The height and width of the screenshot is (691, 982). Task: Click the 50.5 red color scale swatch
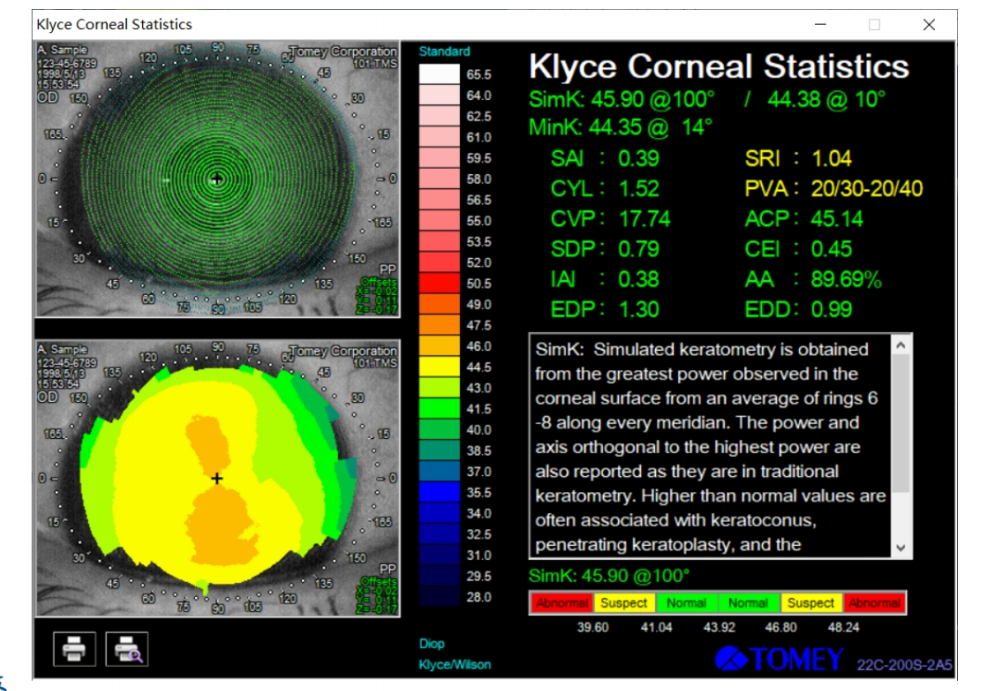point(439,283)
